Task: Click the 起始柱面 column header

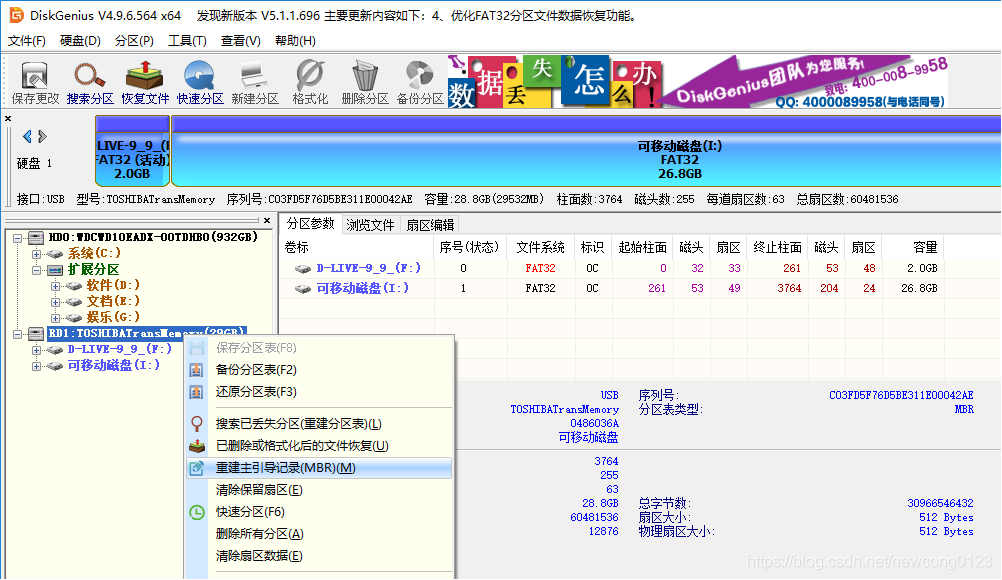Action: tap(642, 247)
